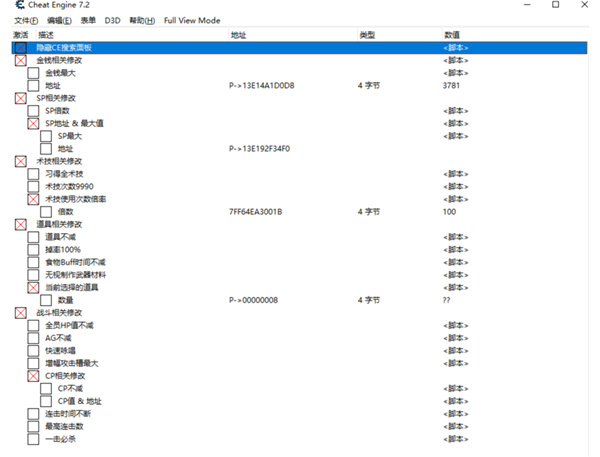Viewport: 600px width, 457px height.
Task: Uncheck the CP相关修改 checkbox
Action: click(x=33, y=376)
